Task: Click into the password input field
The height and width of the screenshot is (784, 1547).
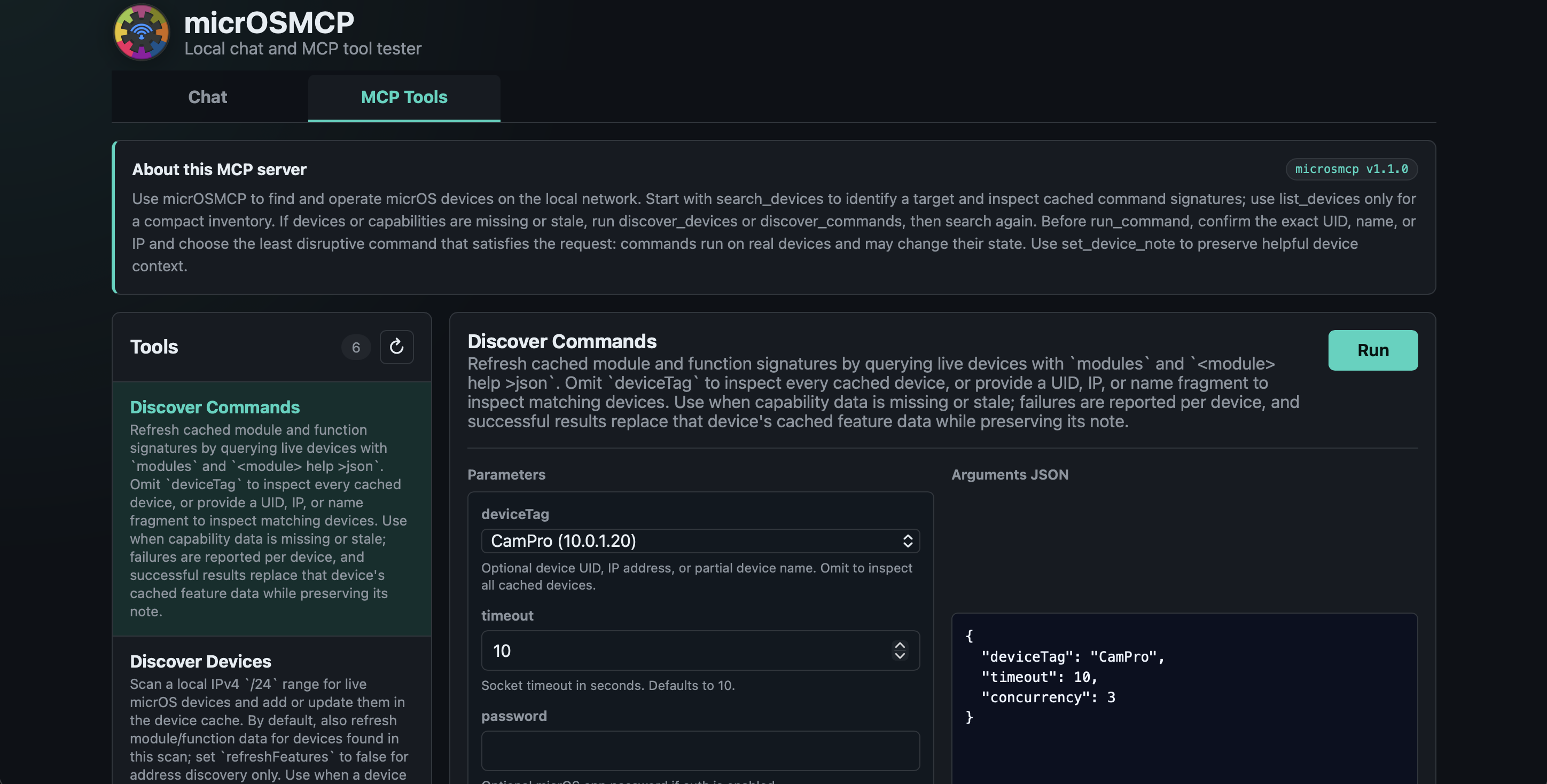Action: click(x=700, y=750)
